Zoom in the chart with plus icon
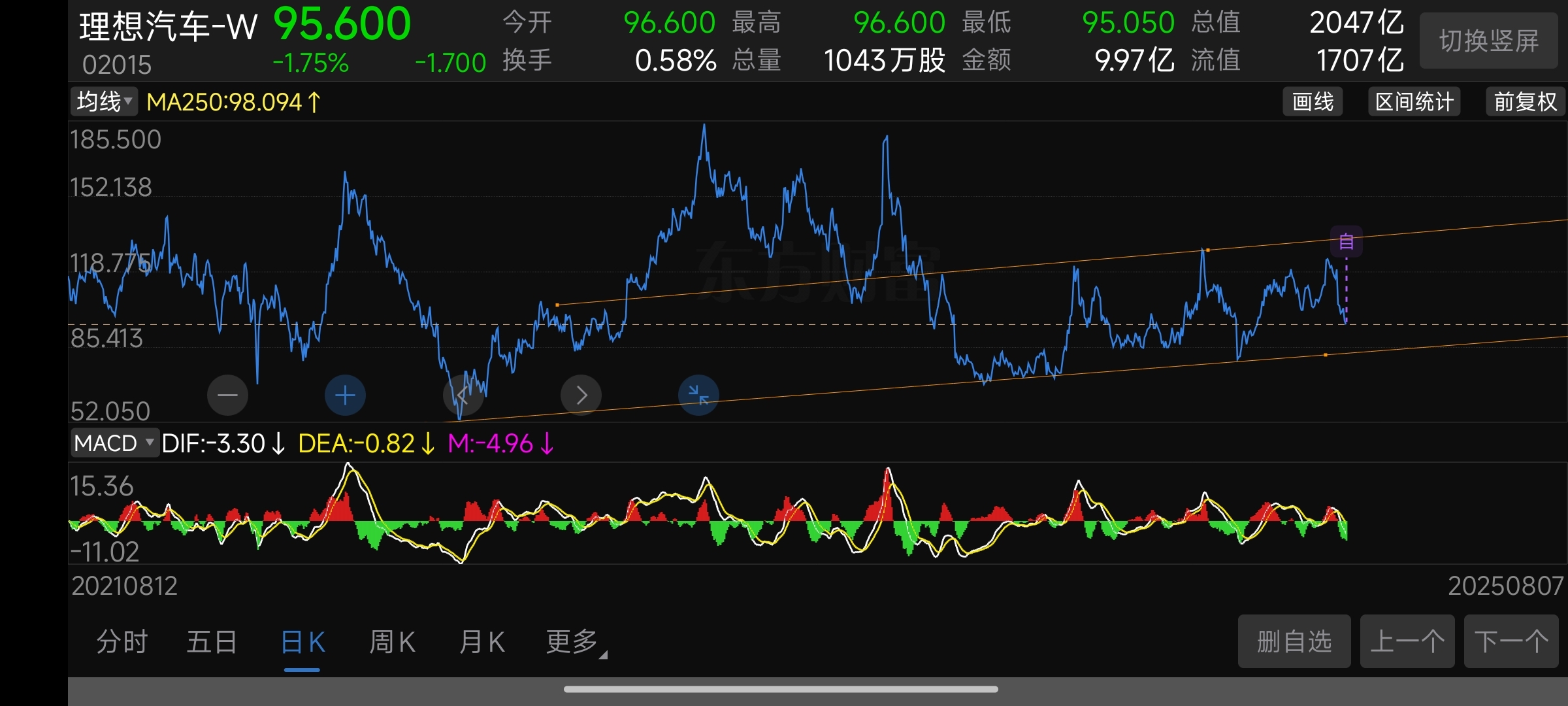The image size is (1568, 706). pos(345,395)
